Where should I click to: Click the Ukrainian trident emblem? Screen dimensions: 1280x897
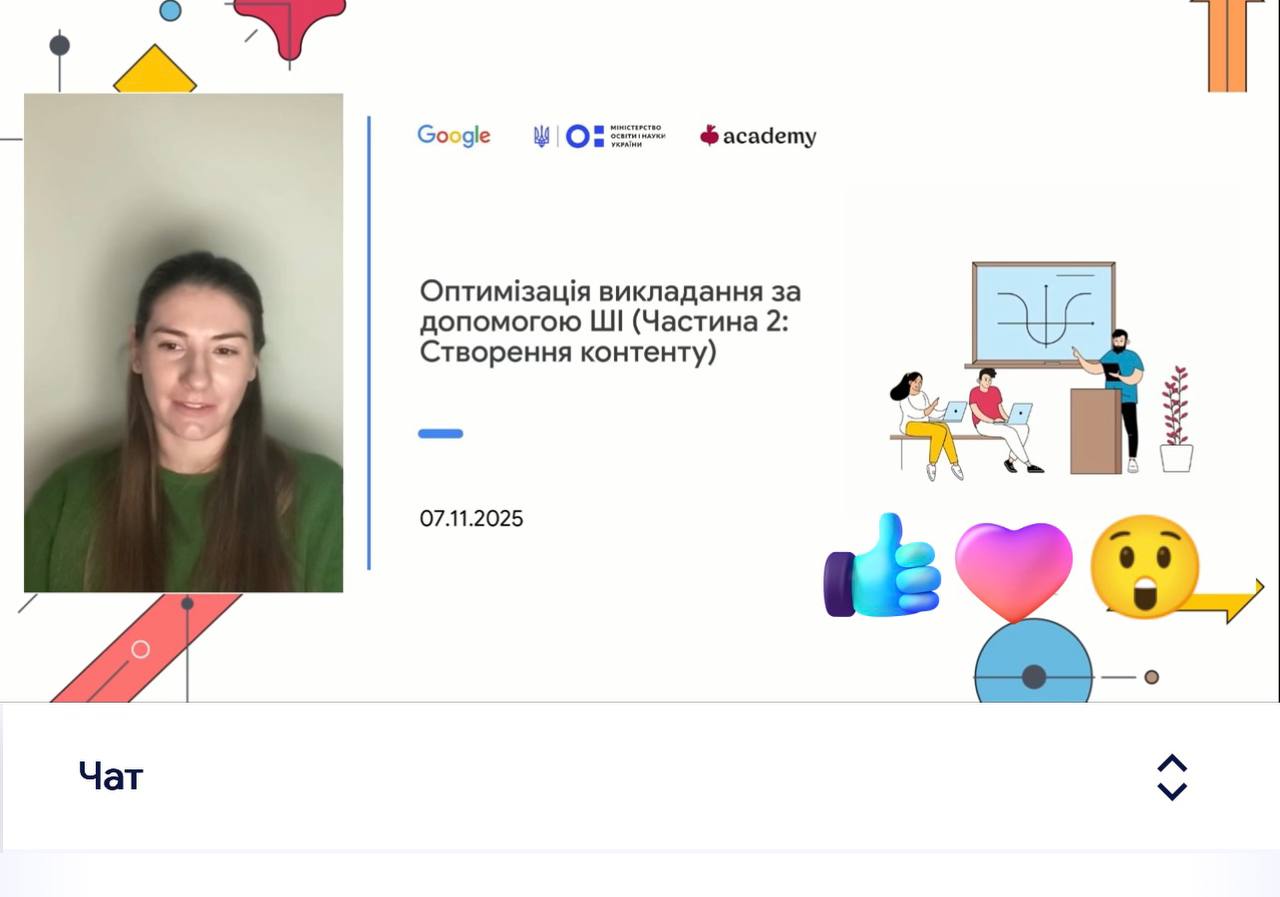541,136
